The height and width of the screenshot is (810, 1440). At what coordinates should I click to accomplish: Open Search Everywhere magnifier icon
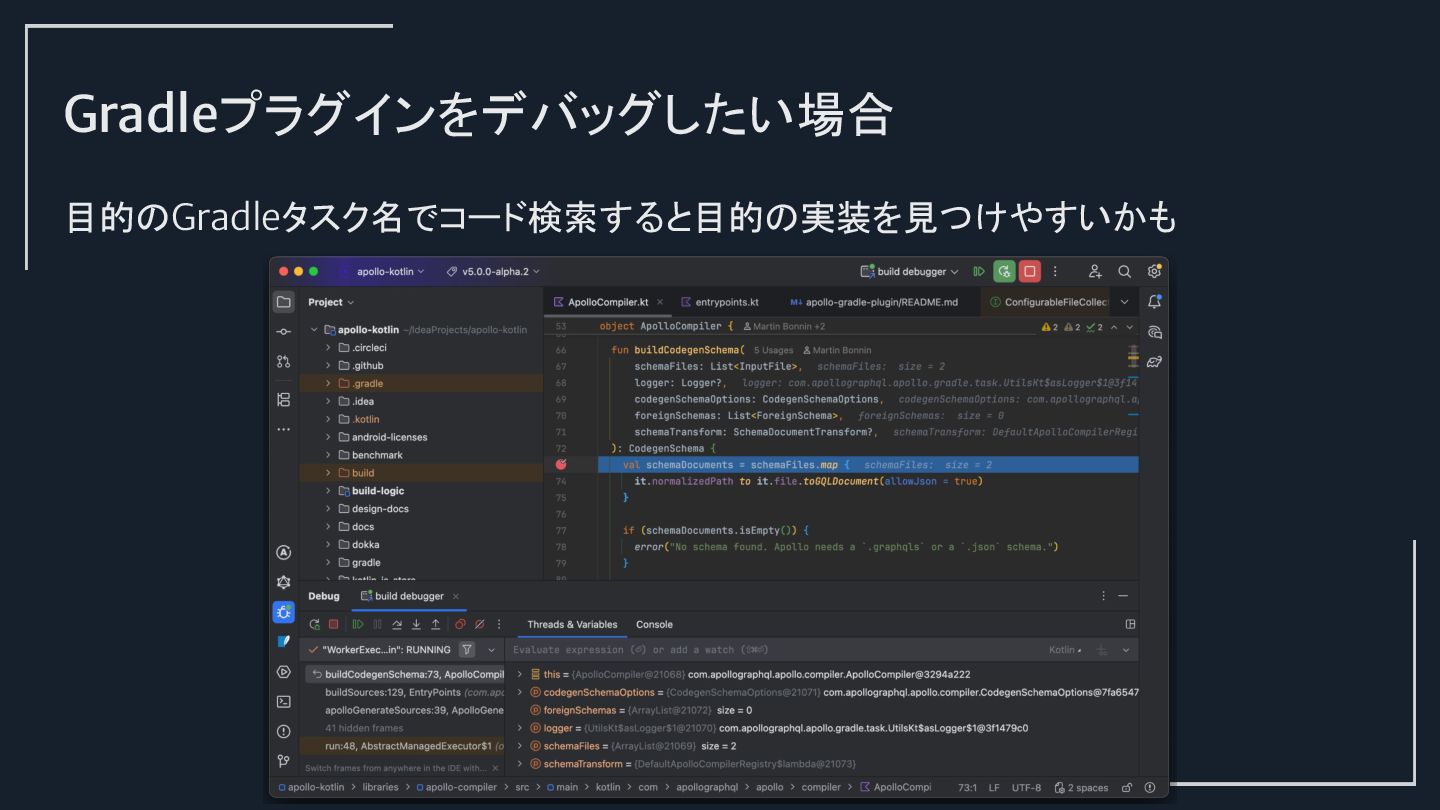1125,272
